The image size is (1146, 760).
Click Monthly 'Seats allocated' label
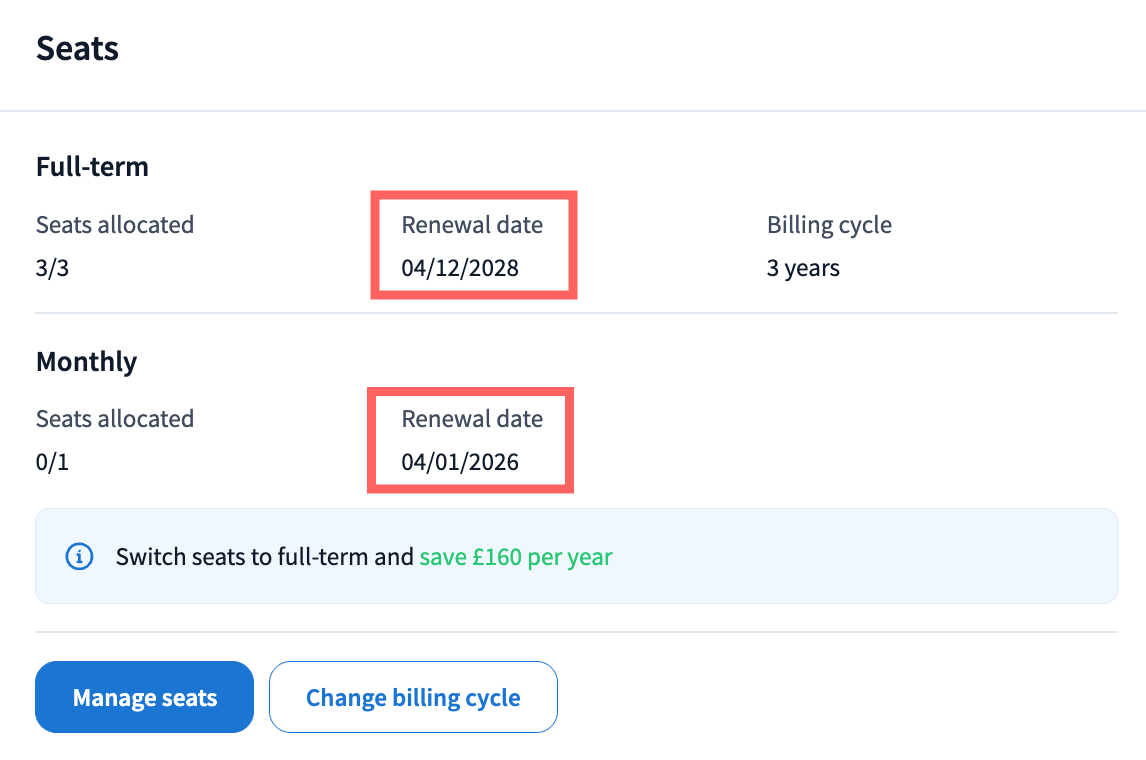(x=115, y=419)
